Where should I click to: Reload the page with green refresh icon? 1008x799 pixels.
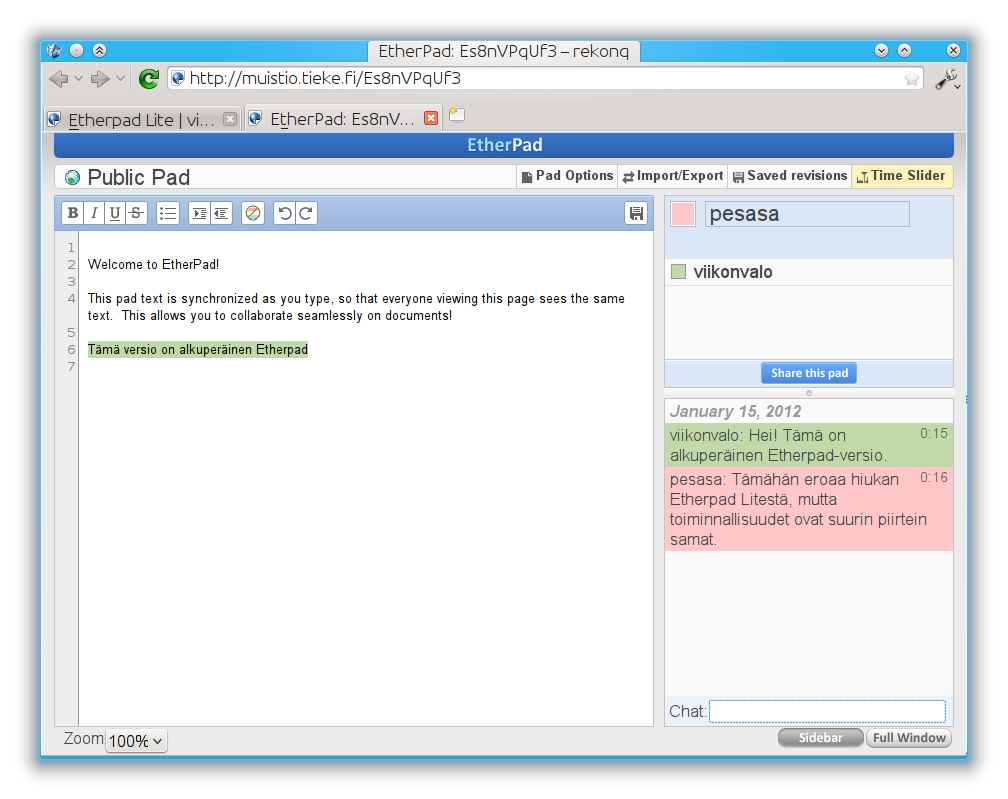(149, 79)
